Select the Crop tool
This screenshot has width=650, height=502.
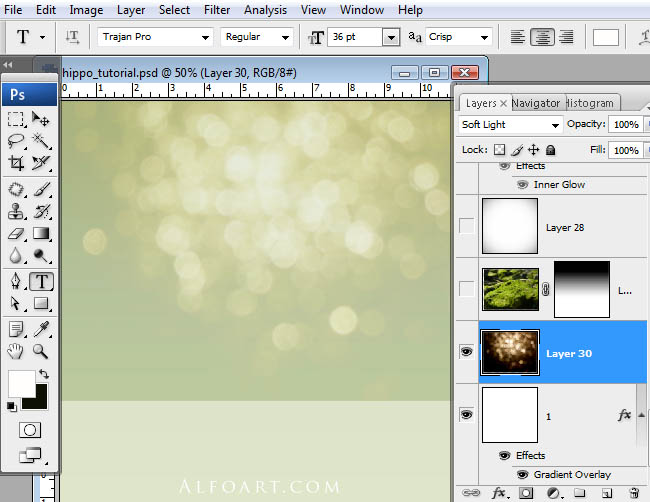tap(16, 163)
